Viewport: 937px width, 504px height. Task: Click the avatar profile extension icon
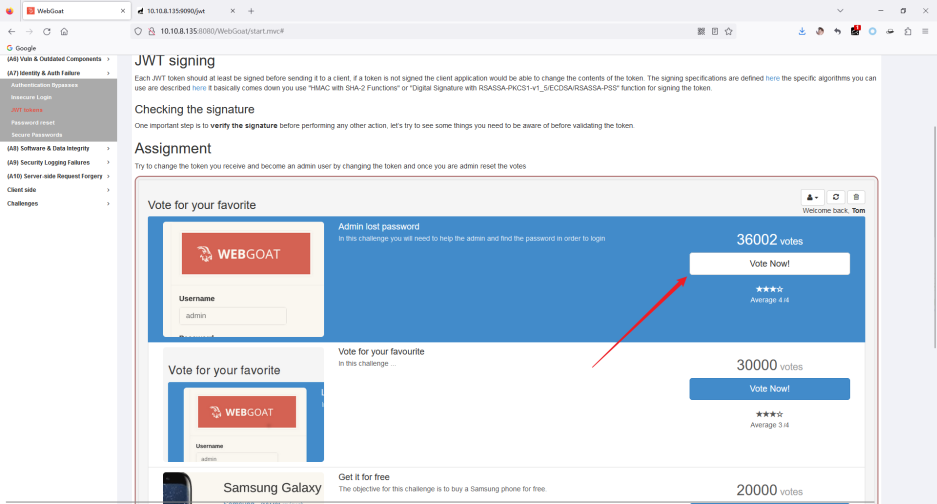(x=820, y=31)
